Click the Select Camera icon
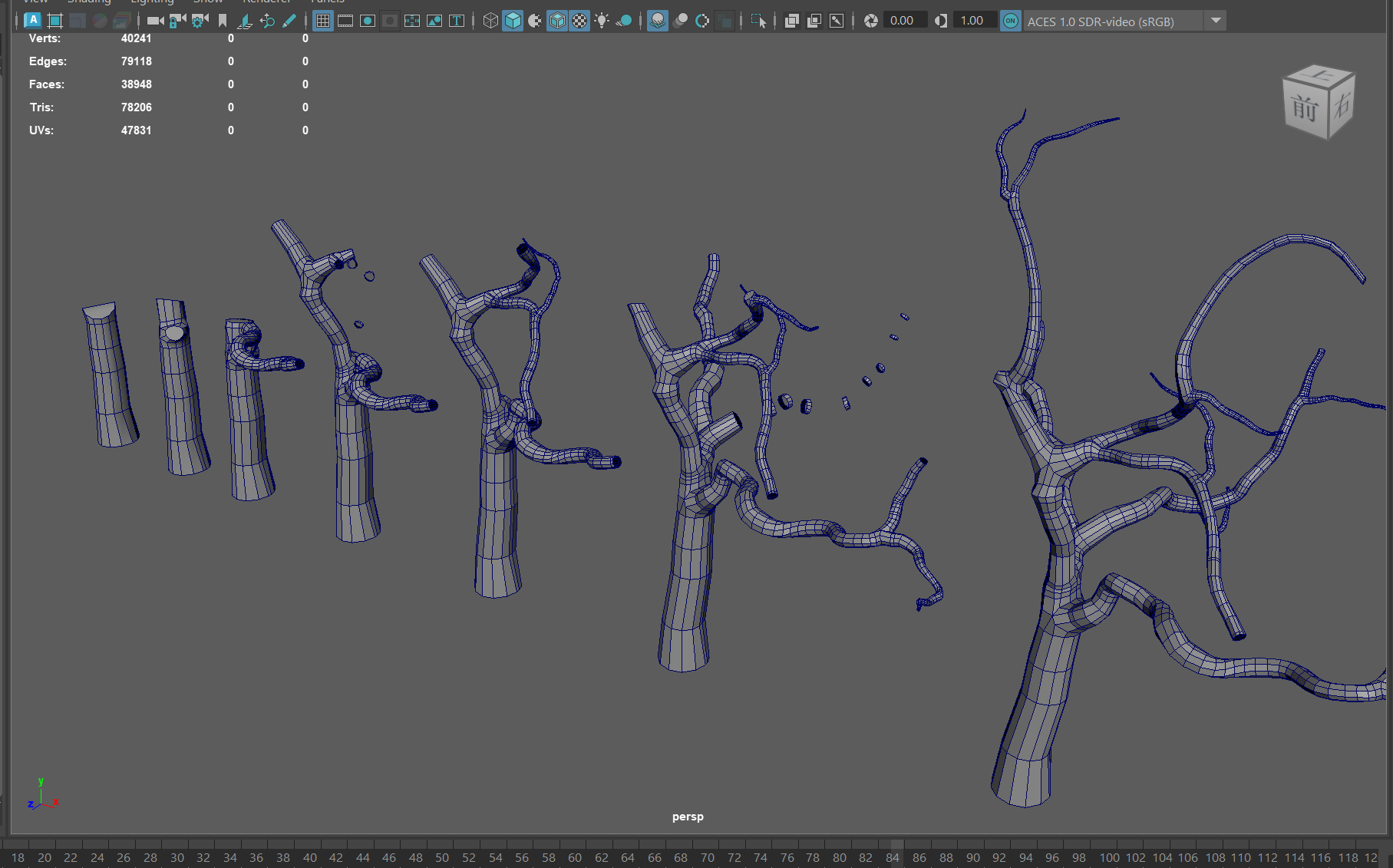 click(155, 21)
